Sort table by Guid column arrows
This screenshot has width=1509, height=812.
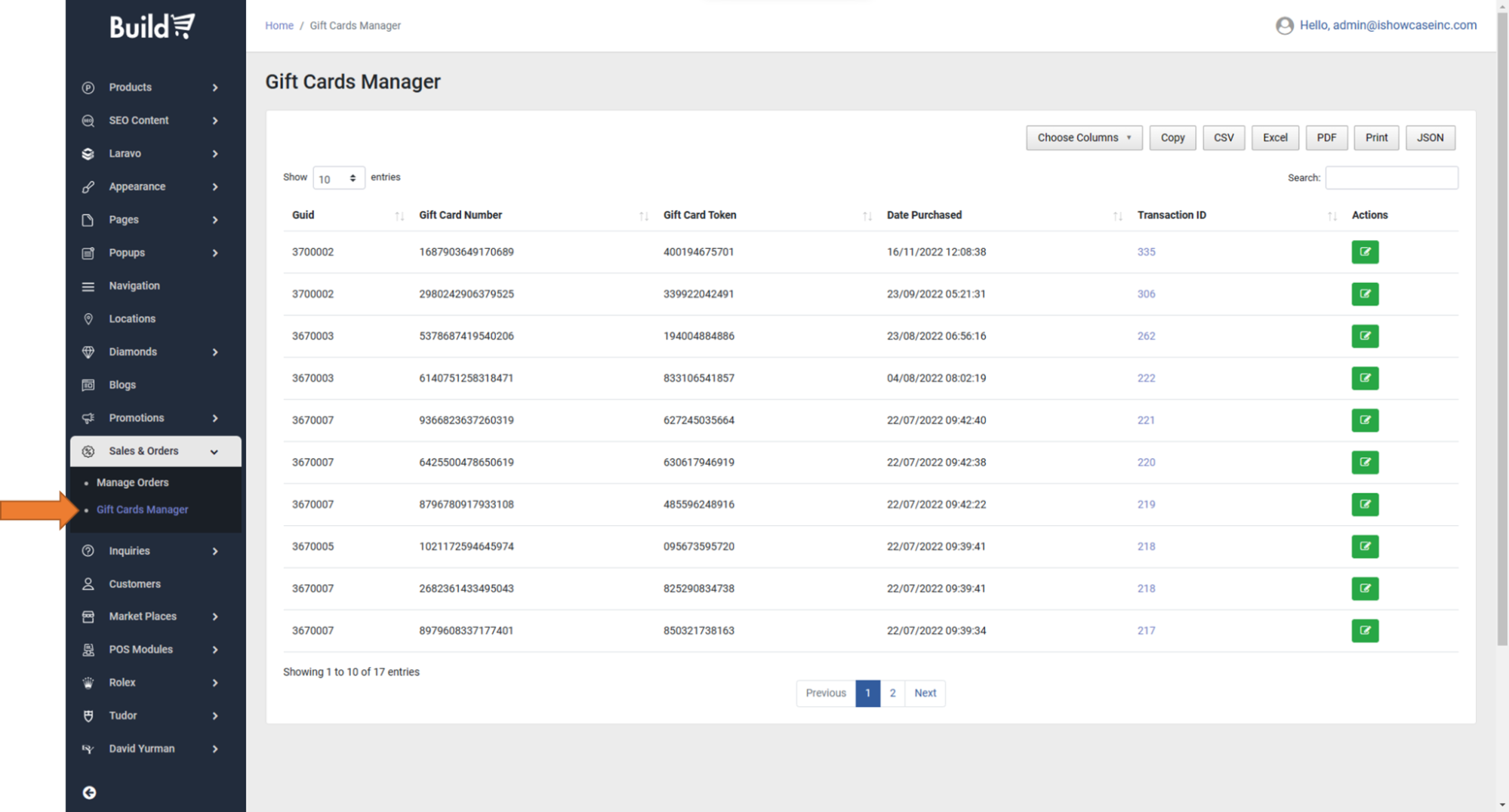coord(399,216)
